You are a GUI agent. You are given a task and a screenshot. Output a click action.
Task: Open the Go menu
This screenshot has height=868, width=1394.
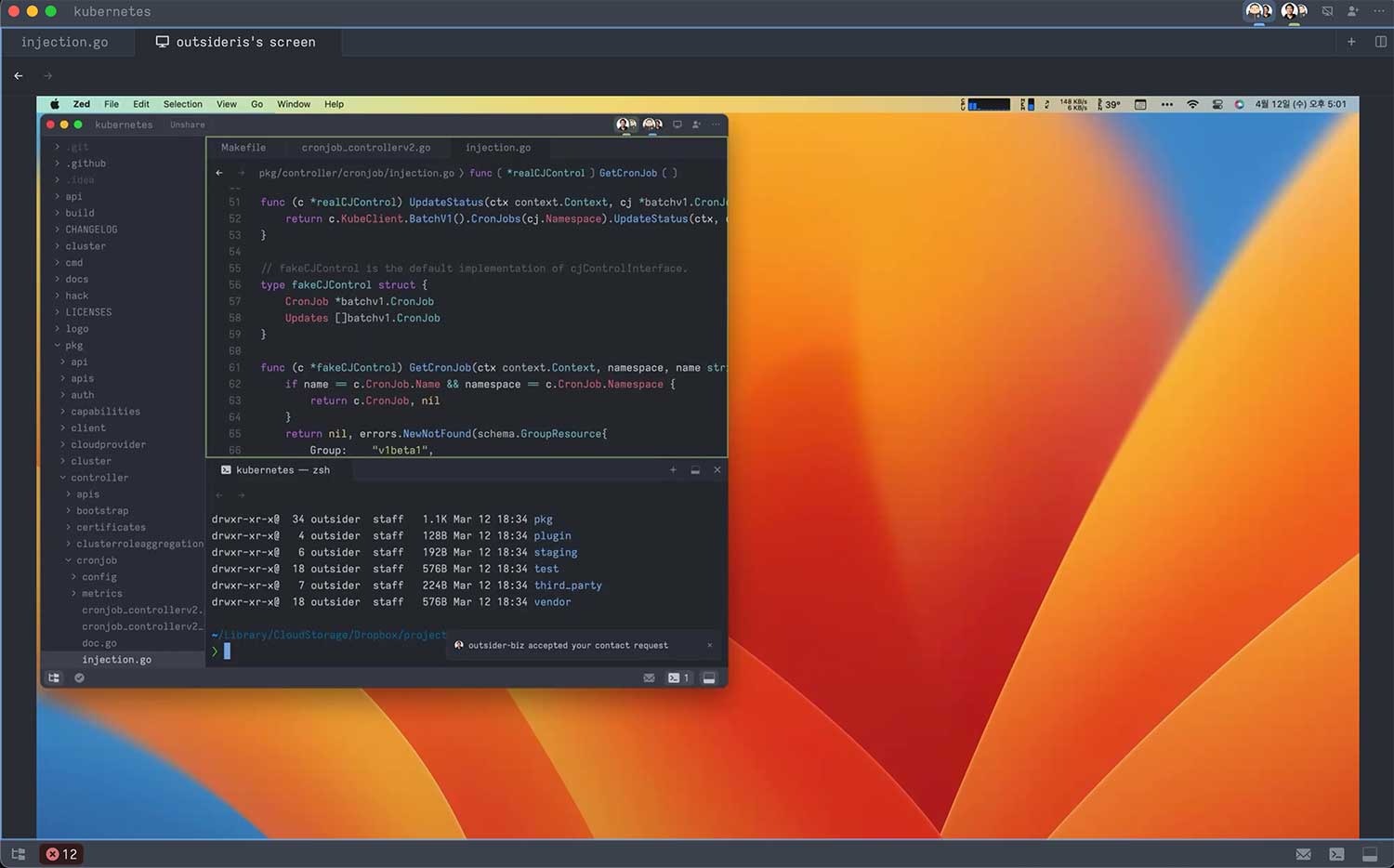click(256, 104)
